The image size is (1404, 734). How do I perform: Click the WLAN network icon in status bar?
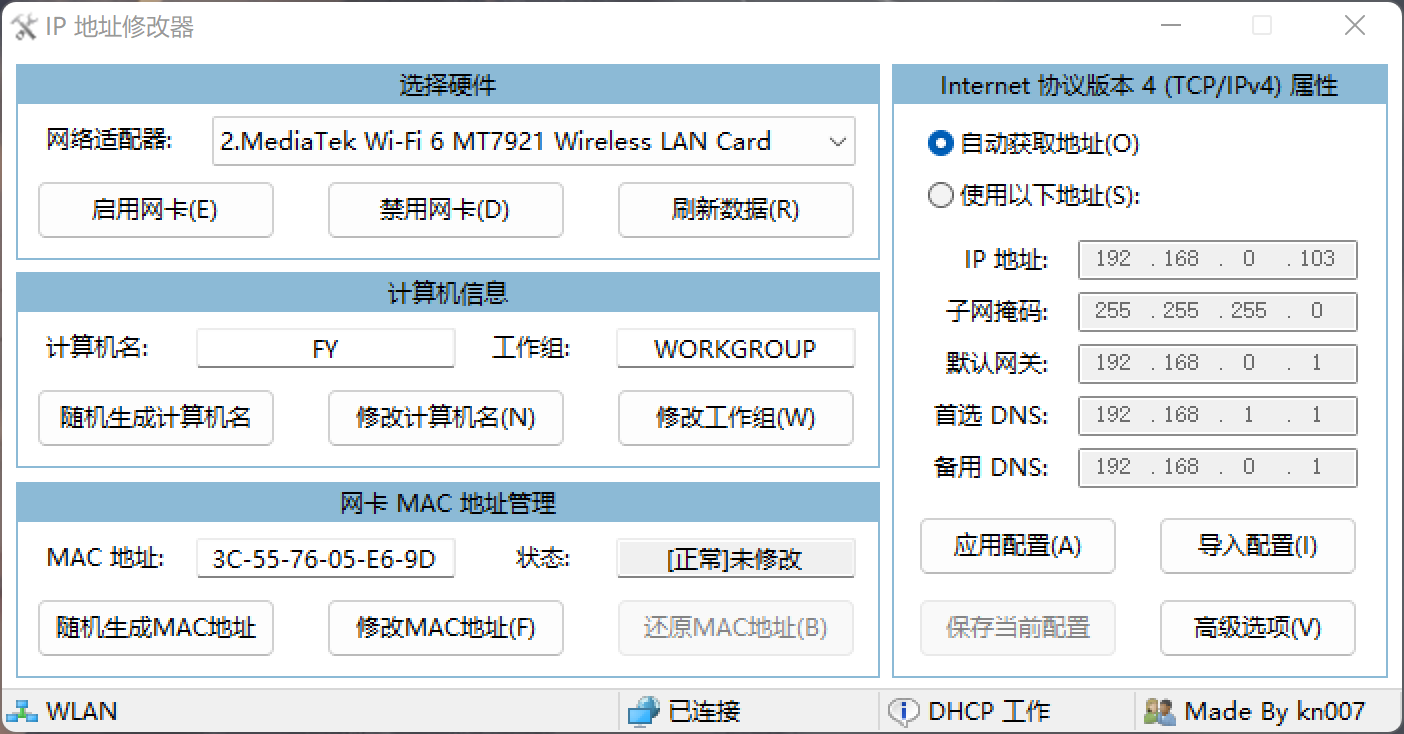click(x=21, y=711)
